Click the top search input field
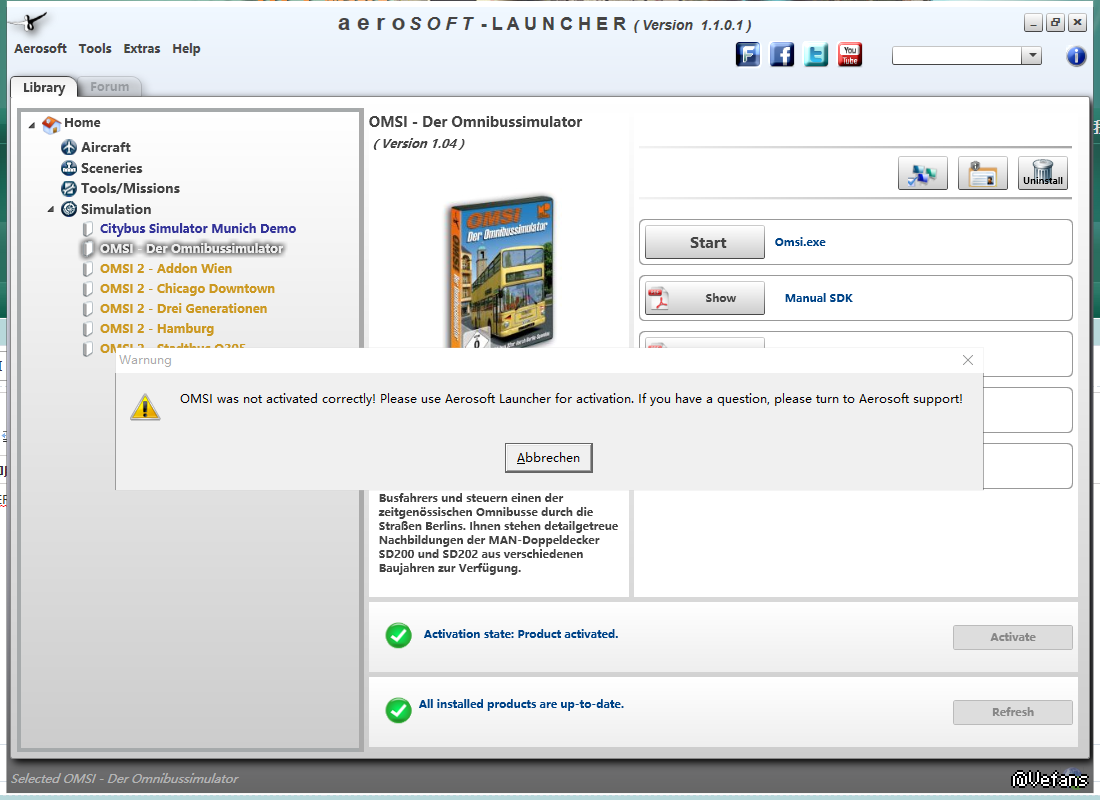Image resolution: width=1100 pixels, height=800 pixels. [x=956, y=55]
